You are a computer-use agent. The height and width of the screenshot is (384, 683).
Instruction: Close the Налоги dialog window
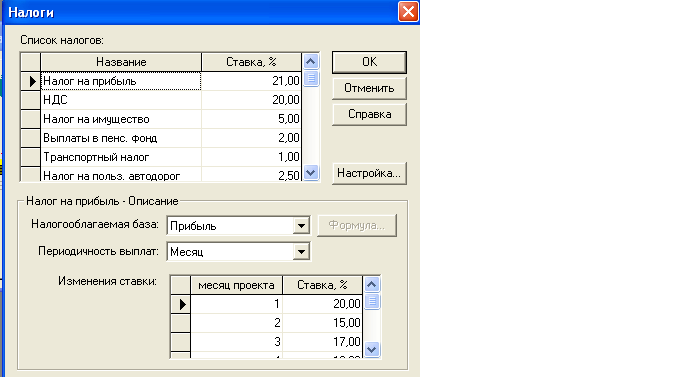tap(408, 12)
